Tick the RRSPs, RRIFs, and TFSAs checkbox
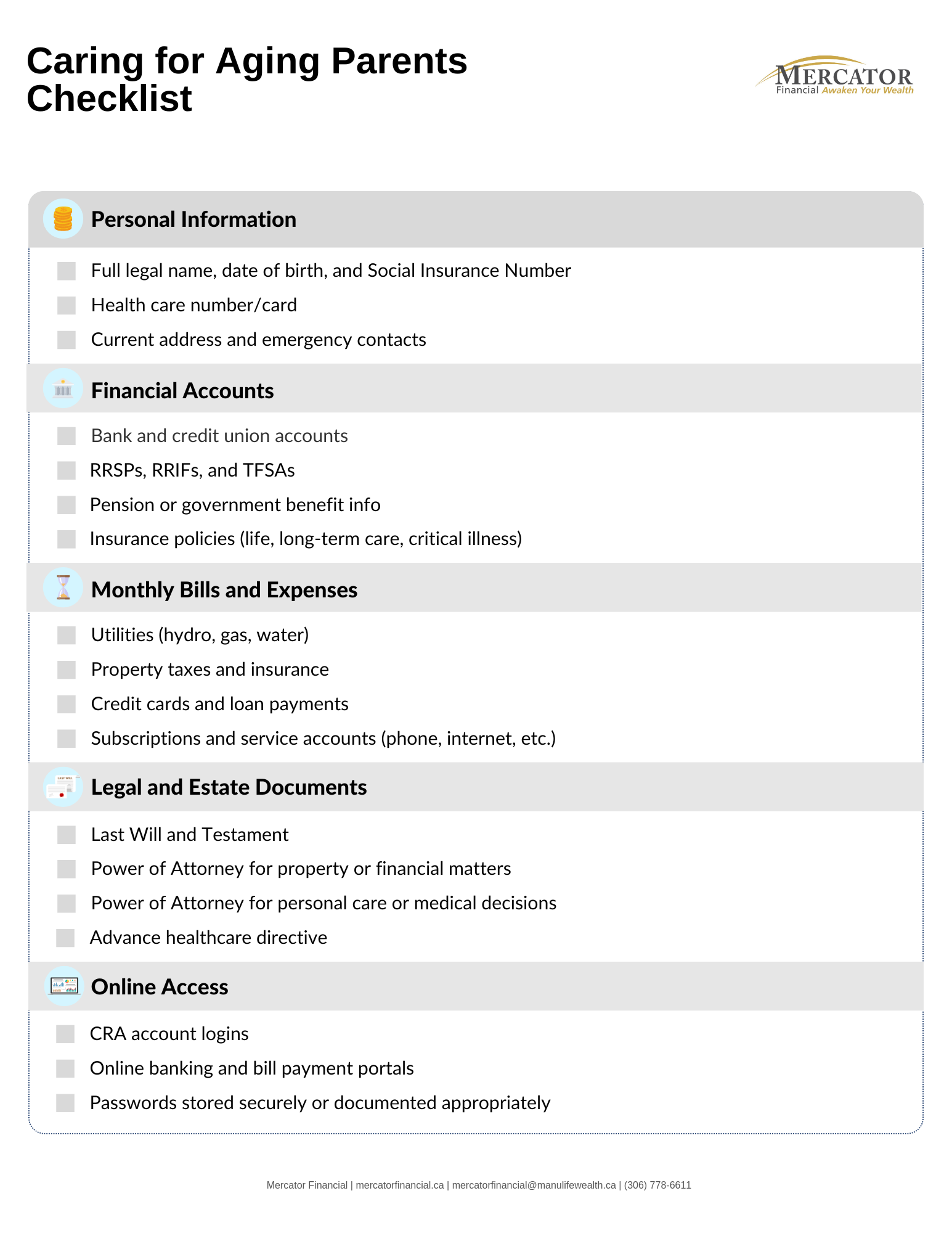Screen dimensions: 952x1233 point(67,470)
